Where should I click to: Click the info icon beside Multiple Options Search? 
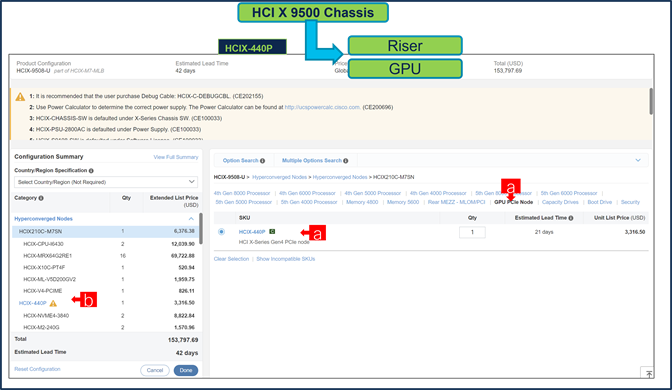point(345,161)
